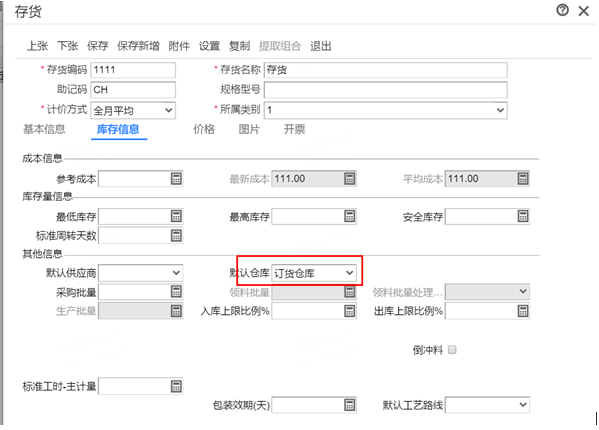599x430 pixels.
Task: Click calculator icon beside 最低库存
Action: click(176, 216)
